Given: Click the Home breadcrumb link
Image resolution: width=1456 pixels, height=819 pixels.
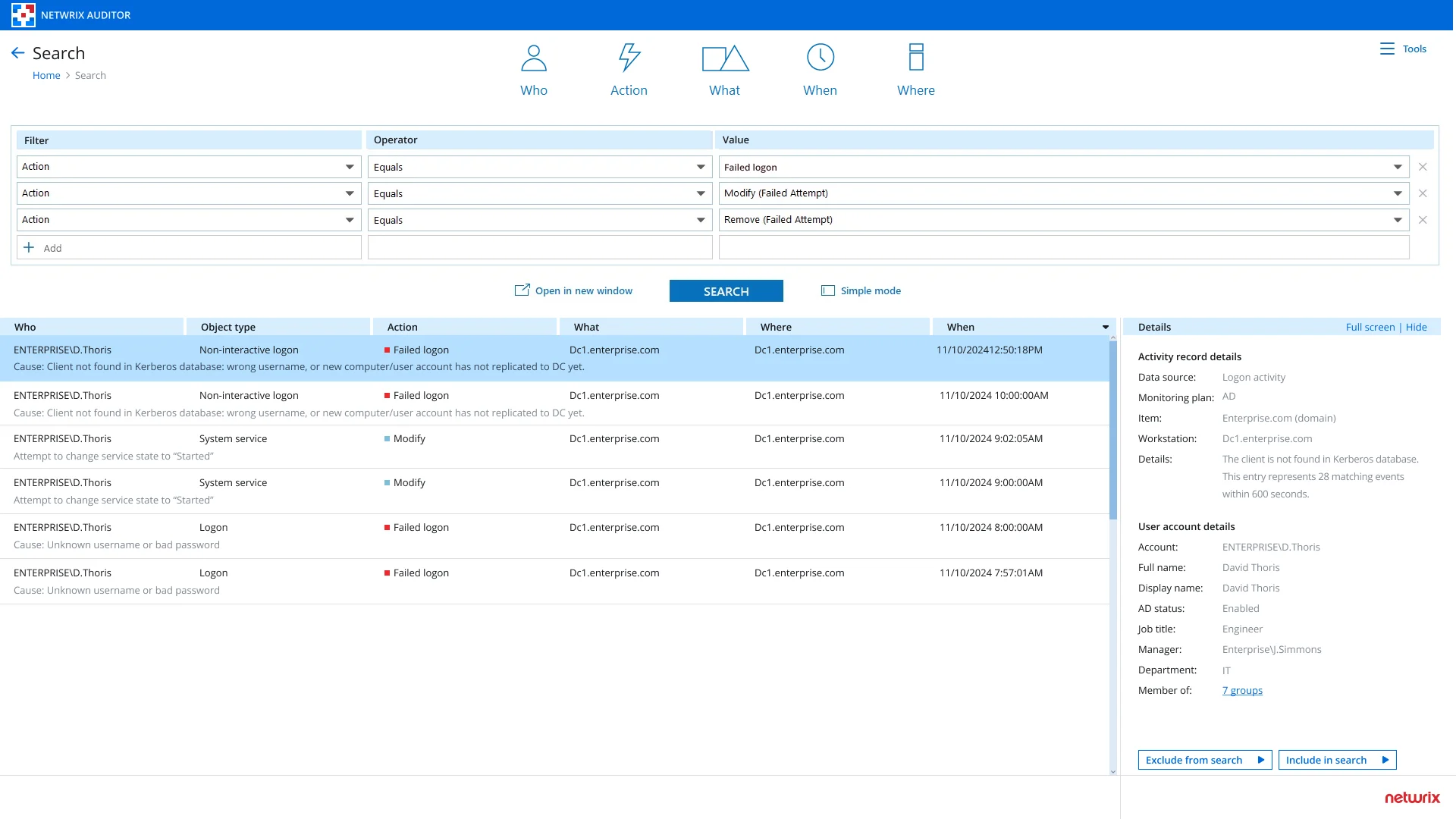Looking at the screenshot, I should pyautogui.click(x=46, y=75).
